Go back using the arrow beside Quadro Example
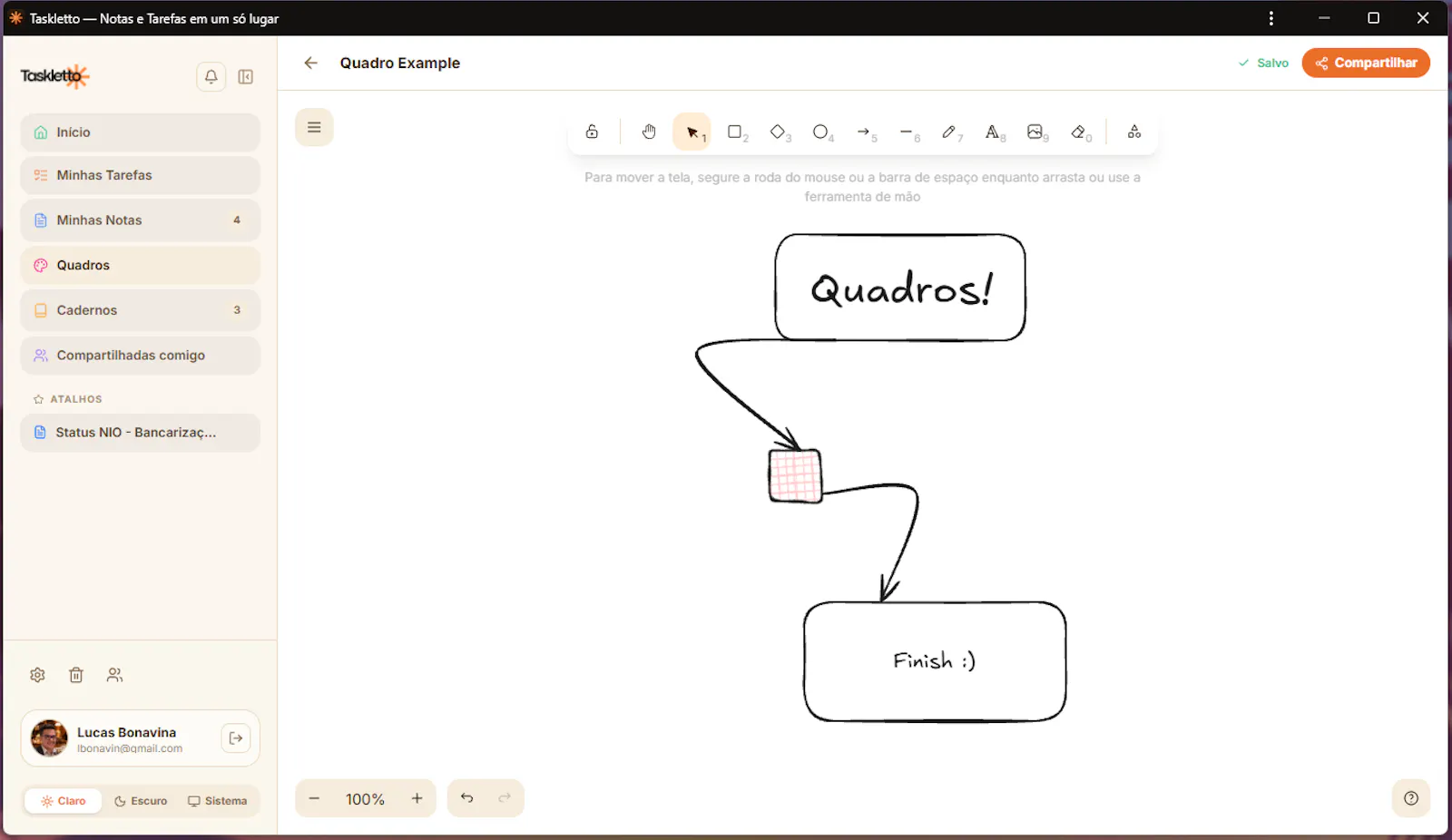 click(311, 63)
